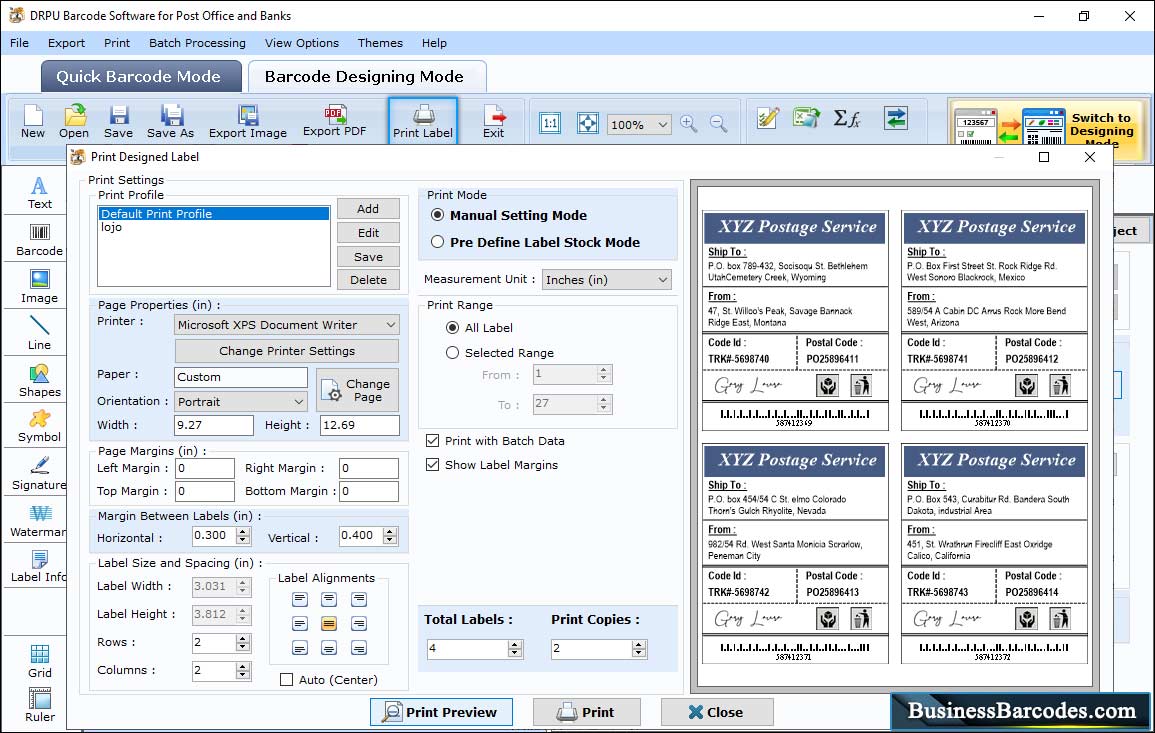Click the Add profile button
This screenshot has width=1155, height=733.
tap(368, 208)
